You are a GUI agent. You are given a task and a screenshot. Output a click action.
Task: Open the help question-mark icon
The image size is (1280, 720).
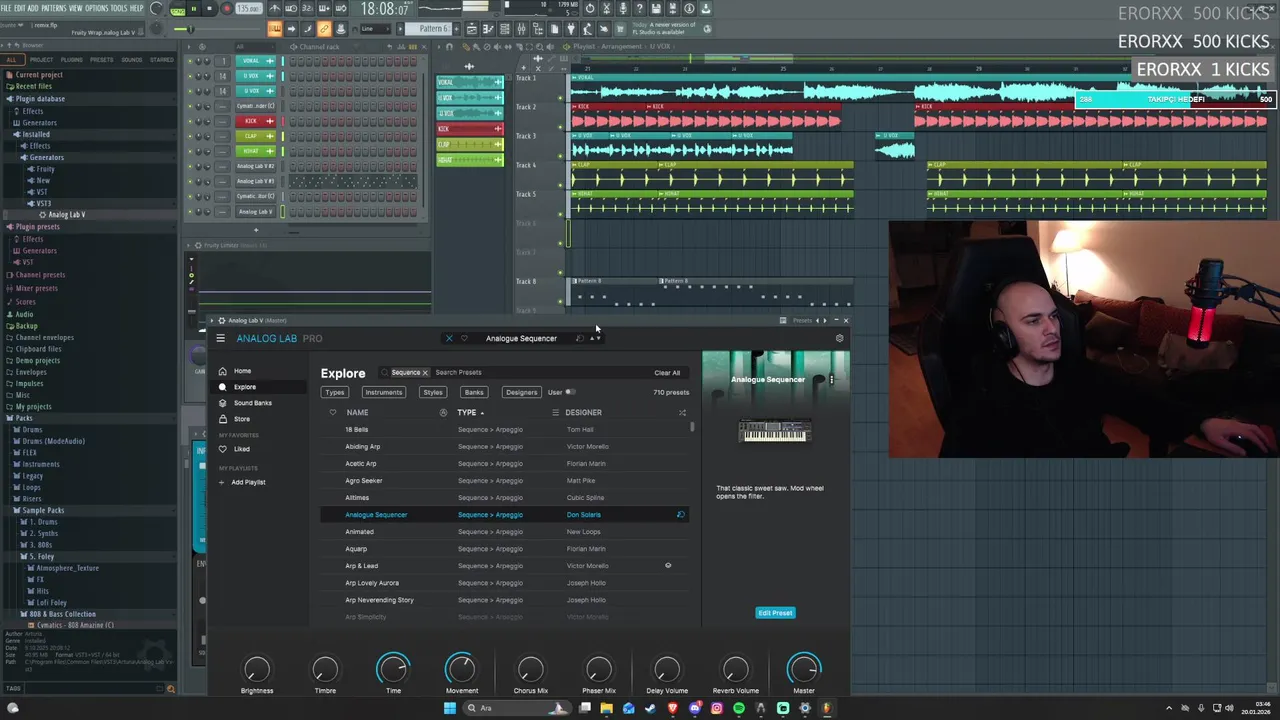(x=640, y=8)
